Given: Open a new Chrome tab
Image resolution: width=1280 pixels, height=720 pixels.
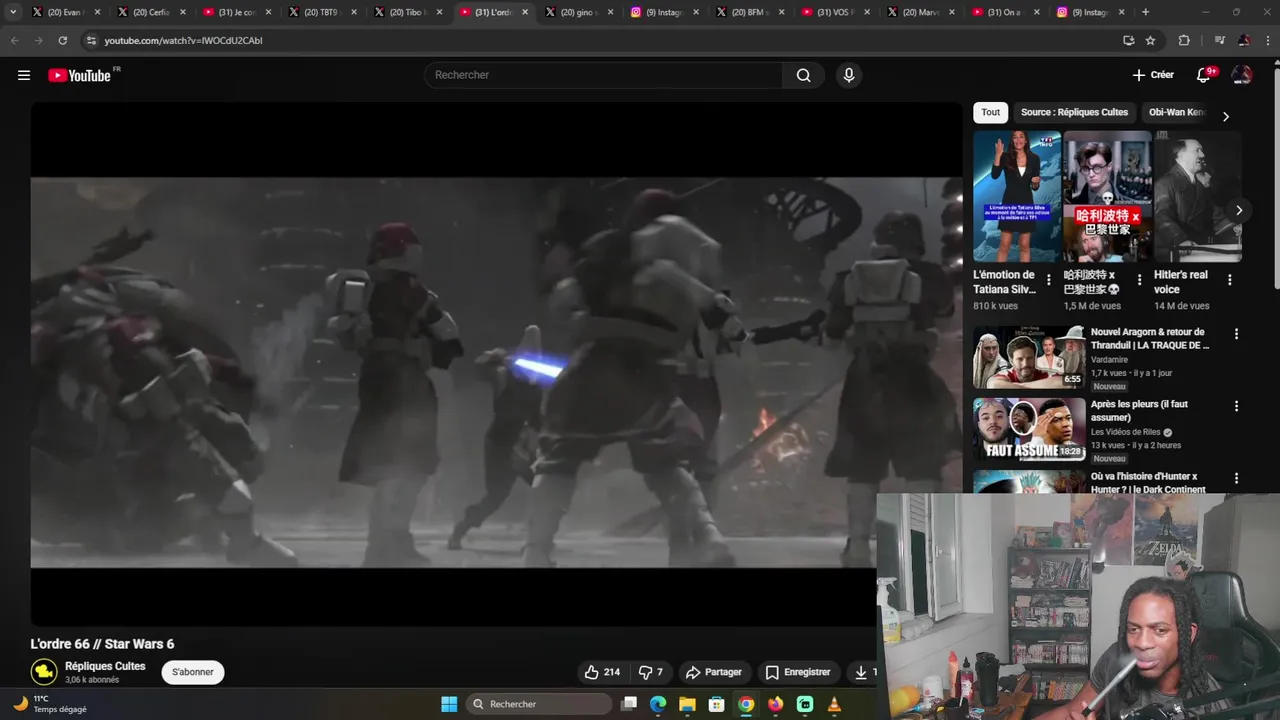Looking at the screenshot, I should coord(1145,12).
